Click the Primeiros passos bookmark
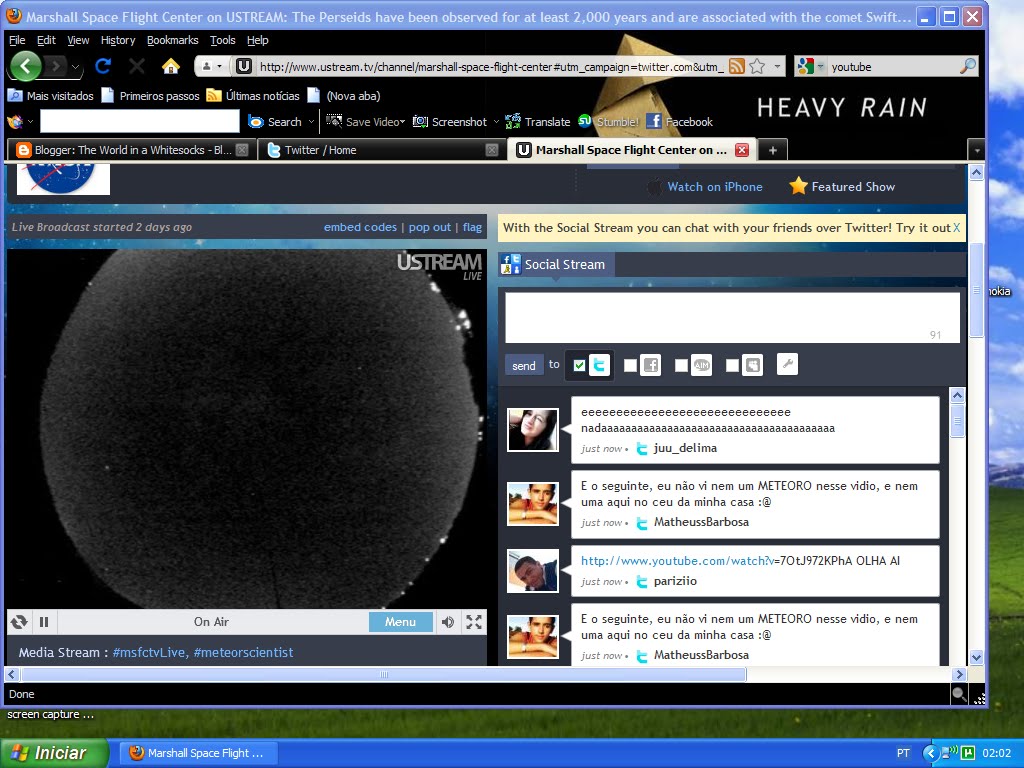Viewport: 1024px width, 768px height. [x=150, y=95]
